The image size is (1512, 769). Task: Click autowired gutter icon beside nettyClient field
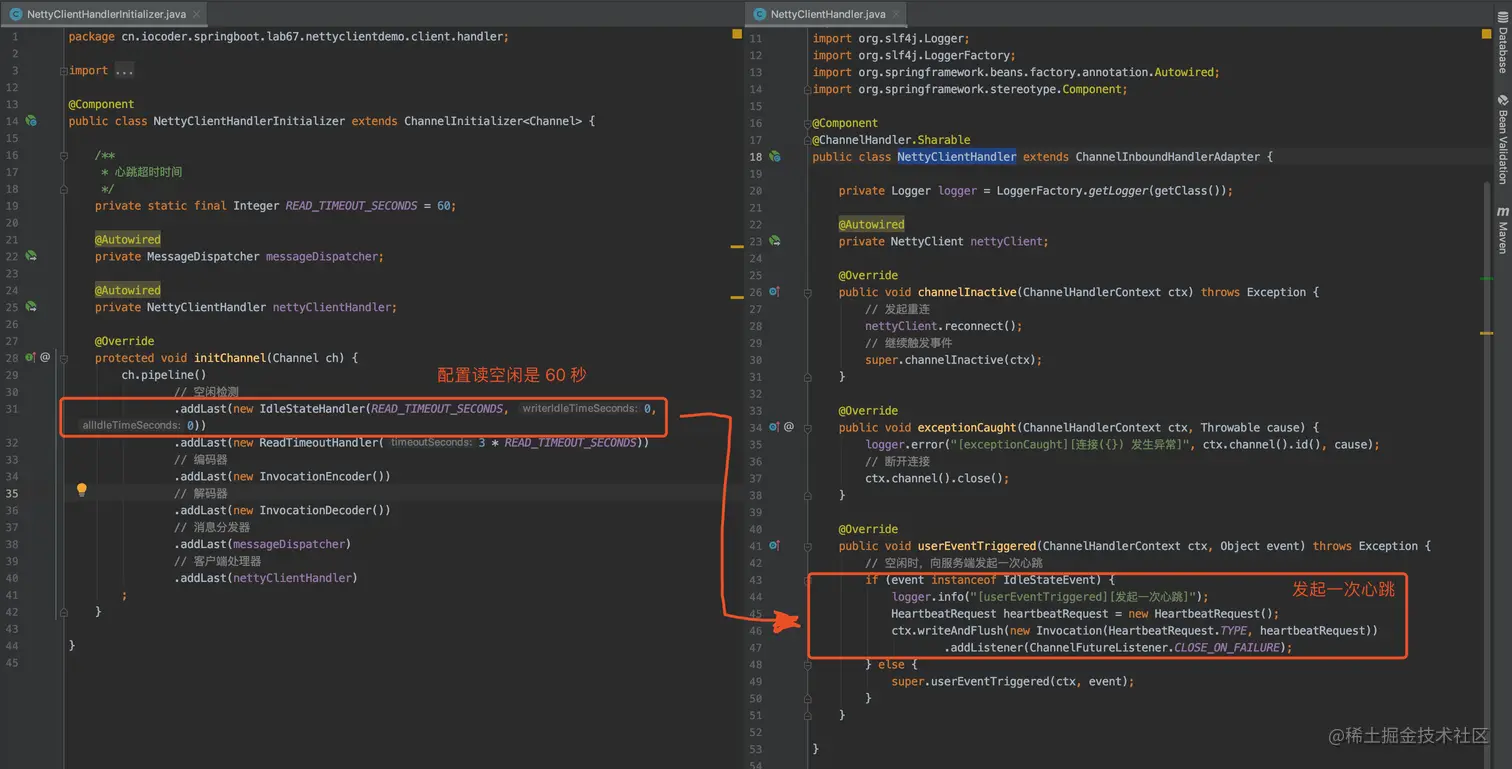[774, 241]
